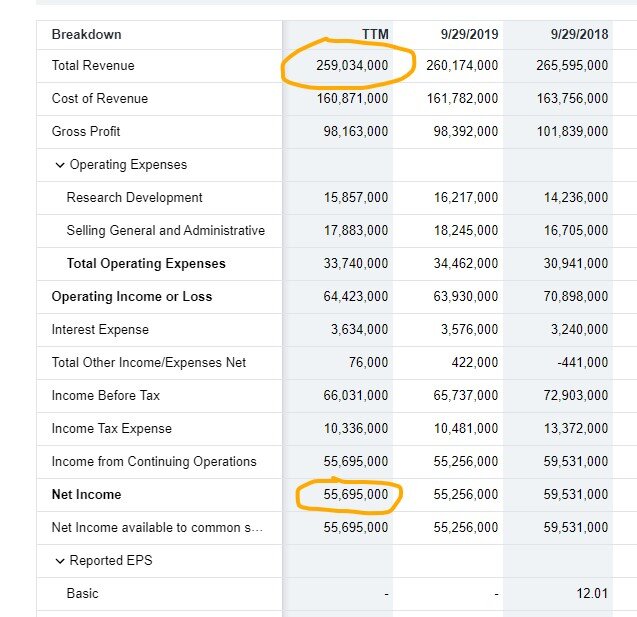Click the circled TTM Net Income value
Viewport: 637px width, 617px height.
(x=356, y=494)
